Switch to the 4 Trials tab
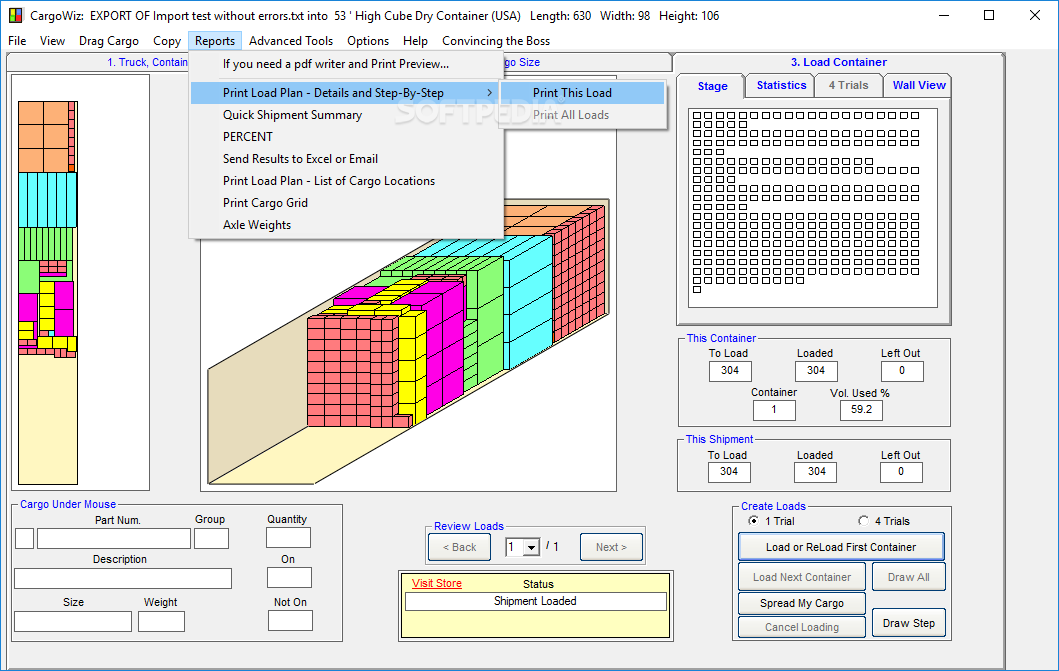Viewport: 1059px width, 671px height. click(x=848, y=85)
